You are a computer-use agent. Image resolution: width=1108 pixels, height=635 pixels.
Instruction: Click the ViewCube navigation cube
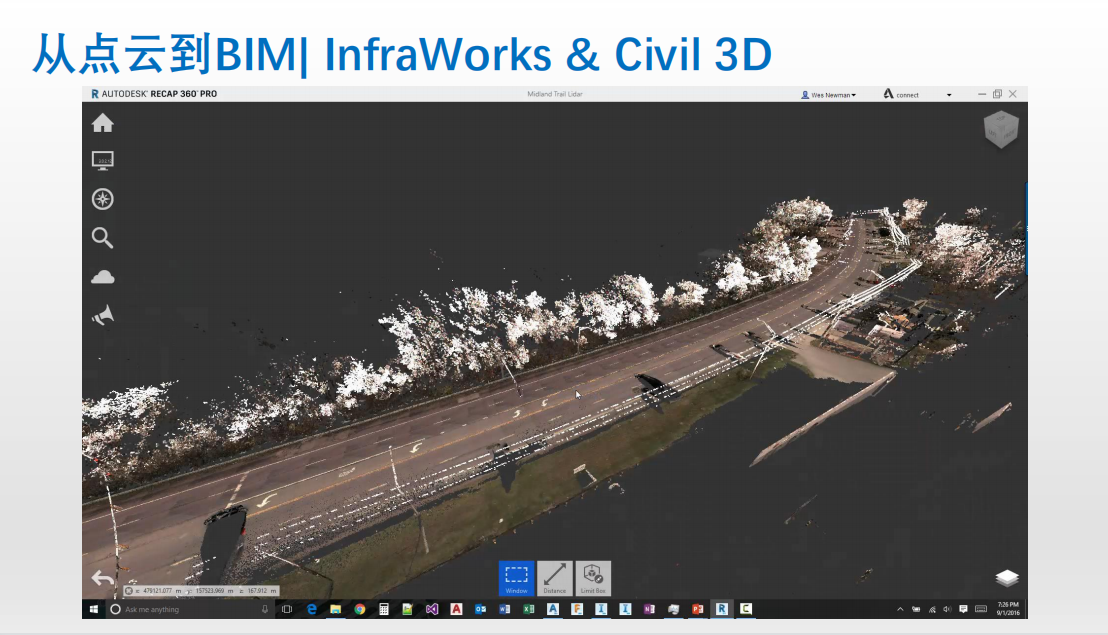click(x=1001, y=129)
